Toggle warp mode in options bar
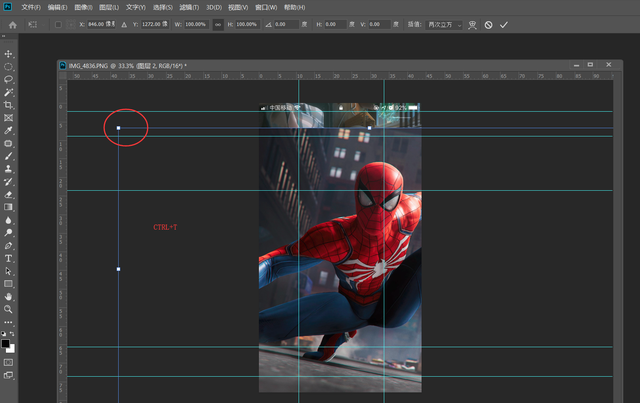Viewport: 640px width, 403px height. (471, 24)
